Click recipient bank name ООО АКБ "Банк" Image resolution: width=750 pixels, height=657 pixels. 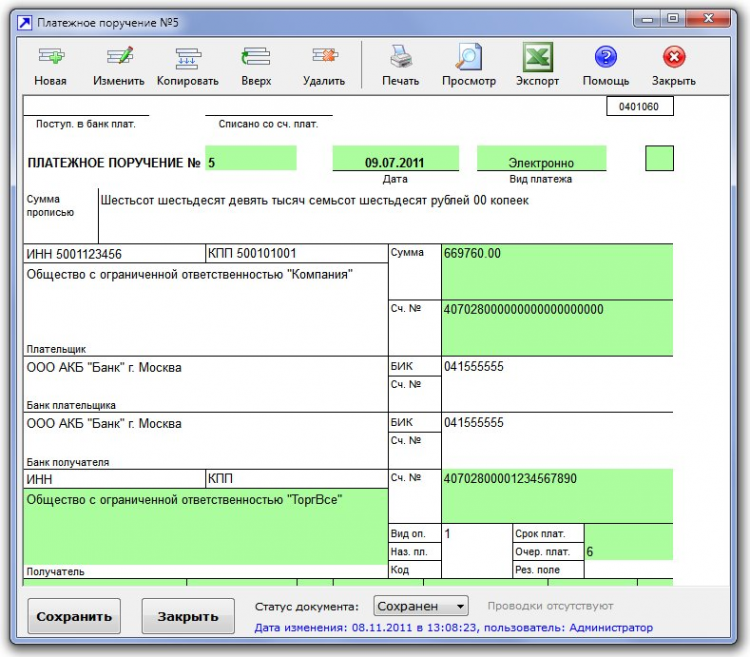pos(104,424)
